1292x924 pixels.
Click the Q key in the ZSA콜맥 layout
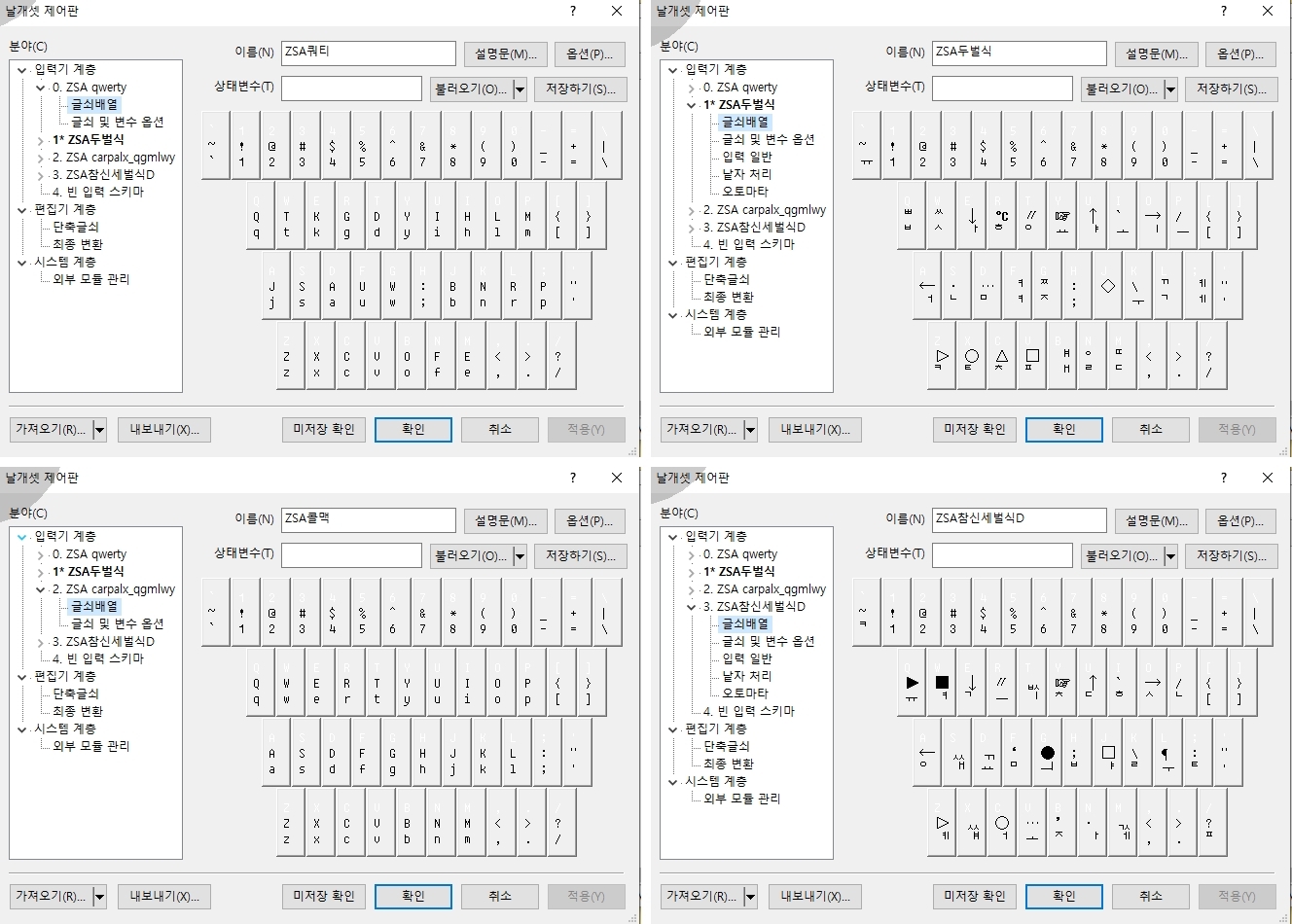click(257, 691)
